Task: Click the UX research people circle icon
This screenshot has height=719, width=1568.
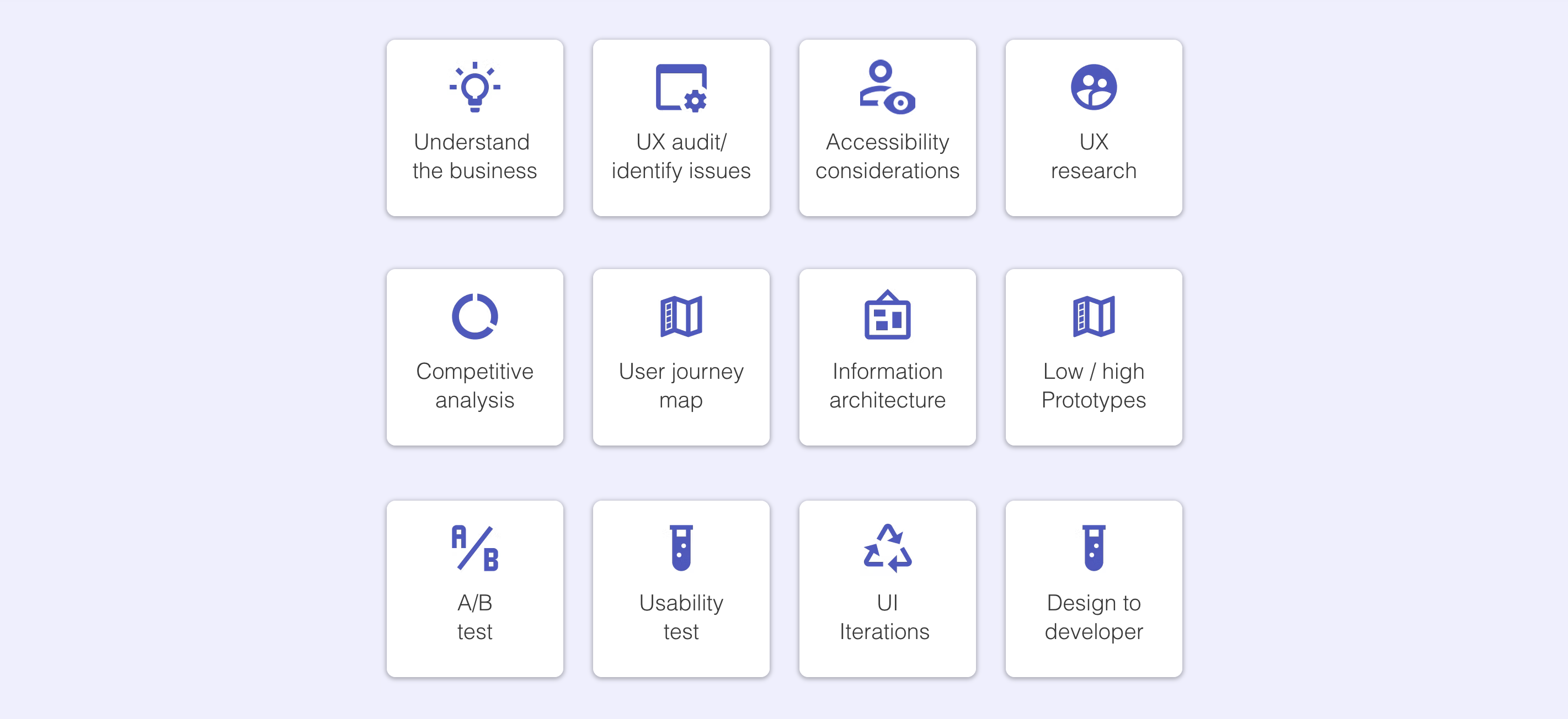Action: point(1093,87)
